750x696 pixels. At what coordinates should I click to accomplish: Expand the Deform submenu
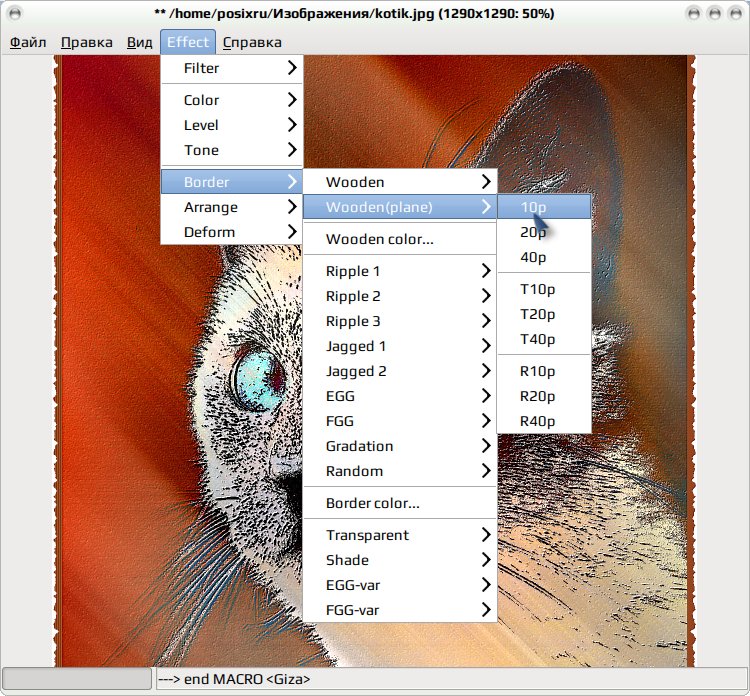point(232,232)
